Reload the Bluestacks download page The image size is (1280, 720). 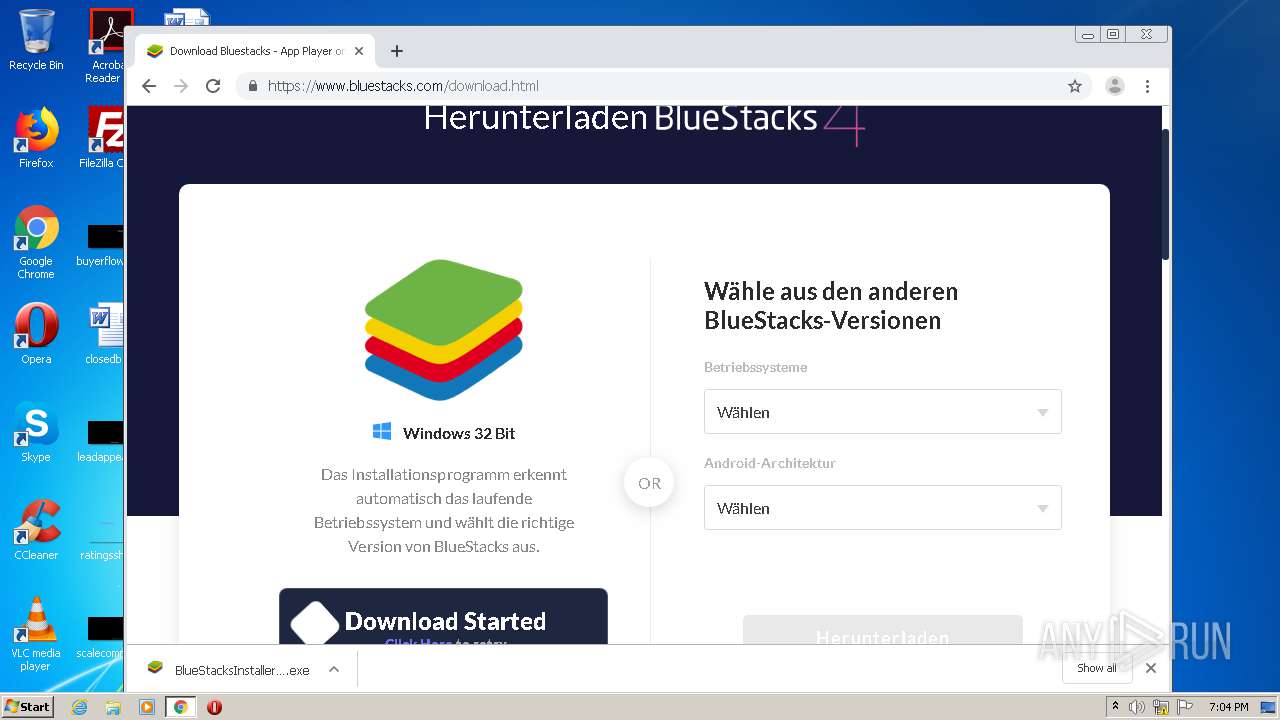213,86
